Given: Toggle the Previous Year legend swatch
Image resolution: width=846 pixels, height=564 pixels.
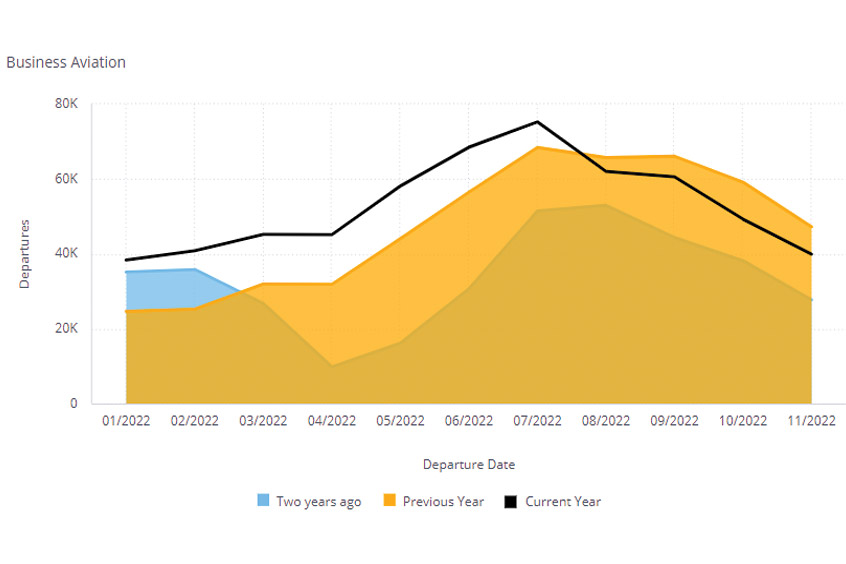Looking at the screenshot, I should coord(390,501).
